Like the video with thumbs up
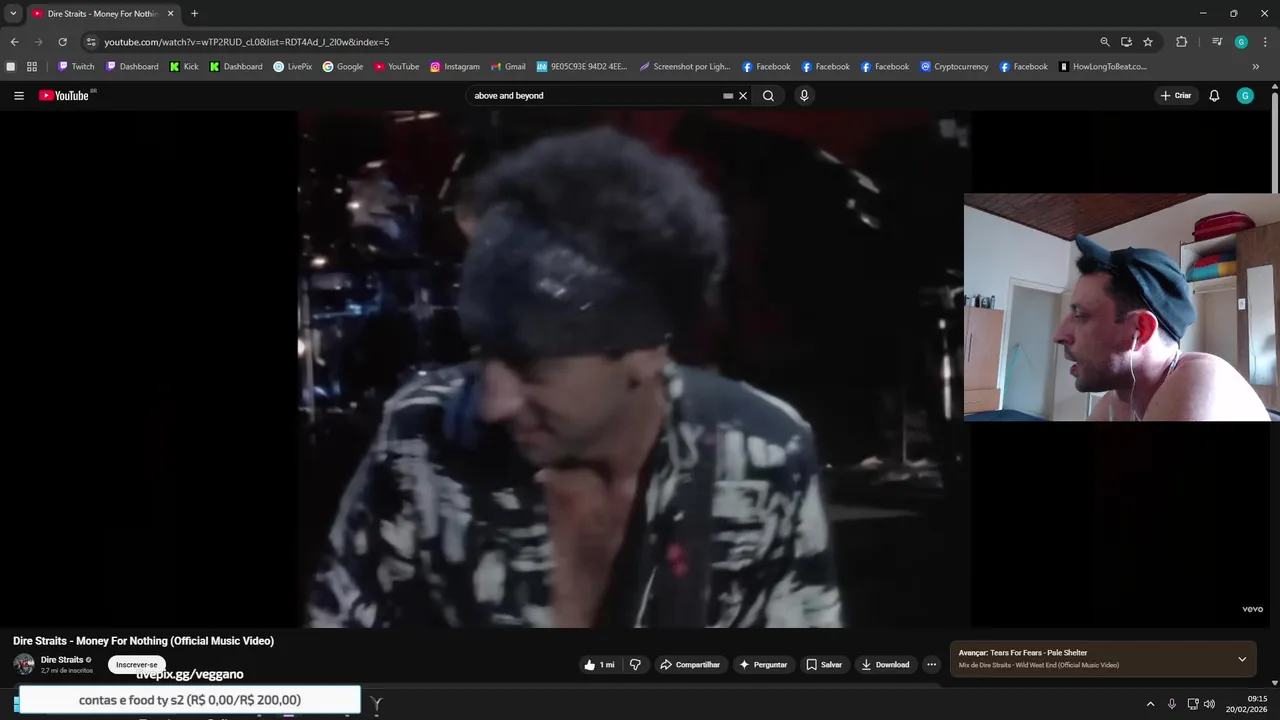 pyautogui.click(x=598, y=665)
